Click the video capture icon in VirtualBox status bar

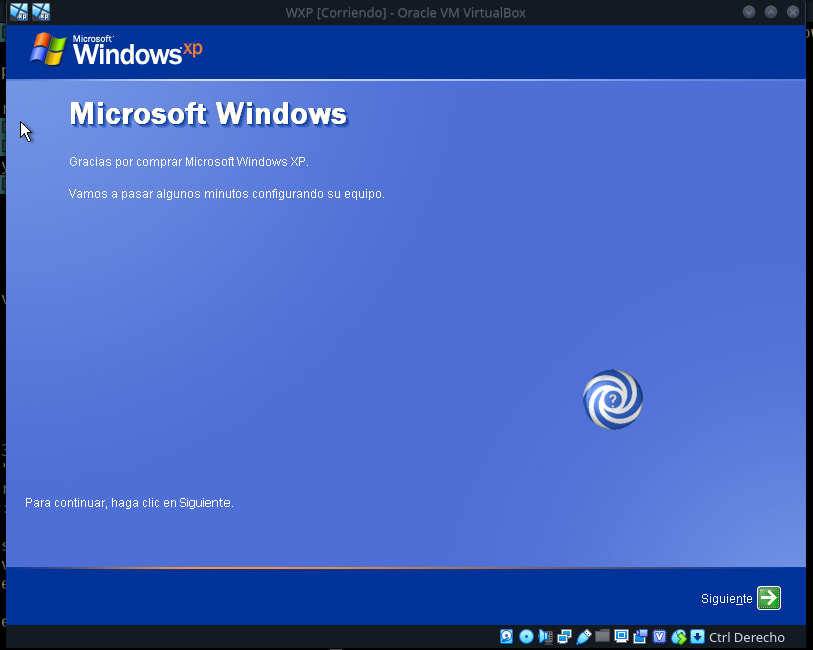[640, 637]
